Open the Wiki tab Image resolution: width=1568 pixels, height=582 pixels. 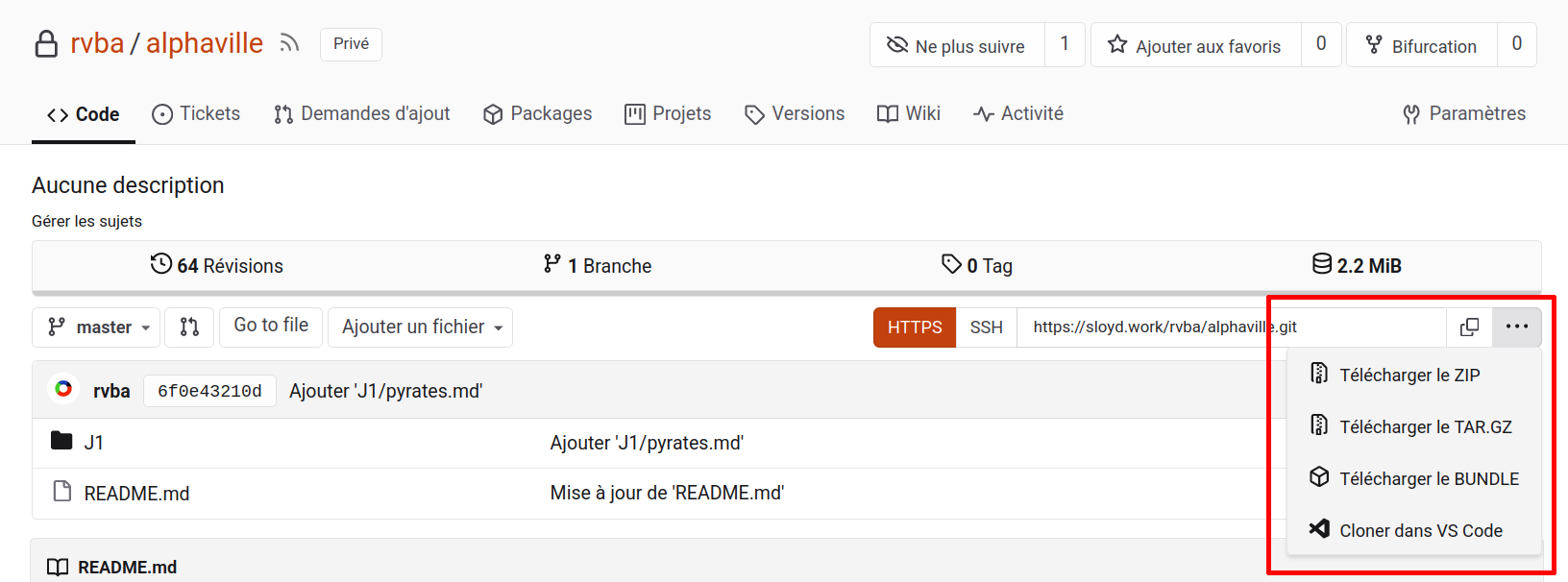click(x=909, y=114)
